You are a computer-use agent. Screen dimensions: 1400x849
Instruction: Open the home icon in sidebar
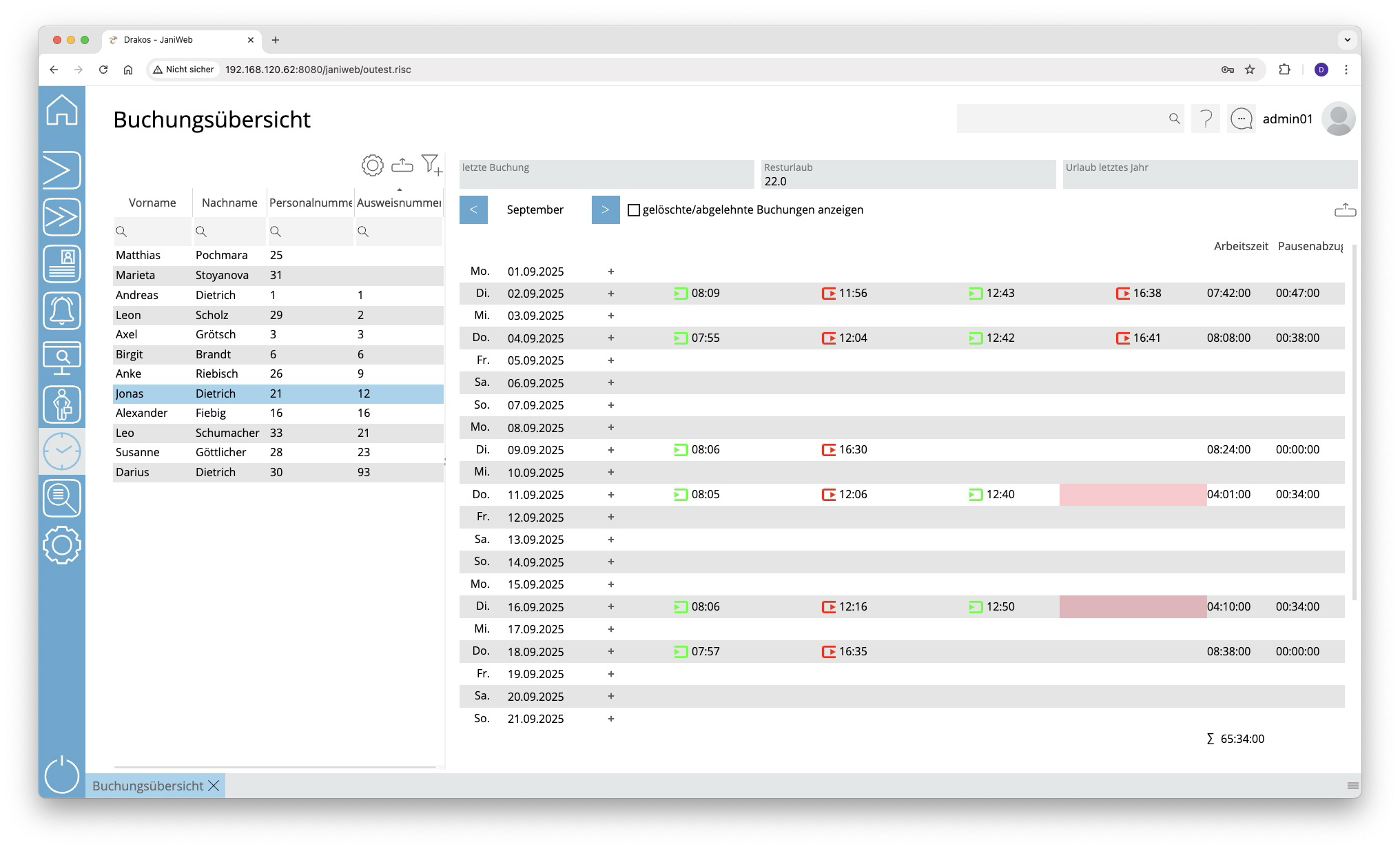point(62,110)
